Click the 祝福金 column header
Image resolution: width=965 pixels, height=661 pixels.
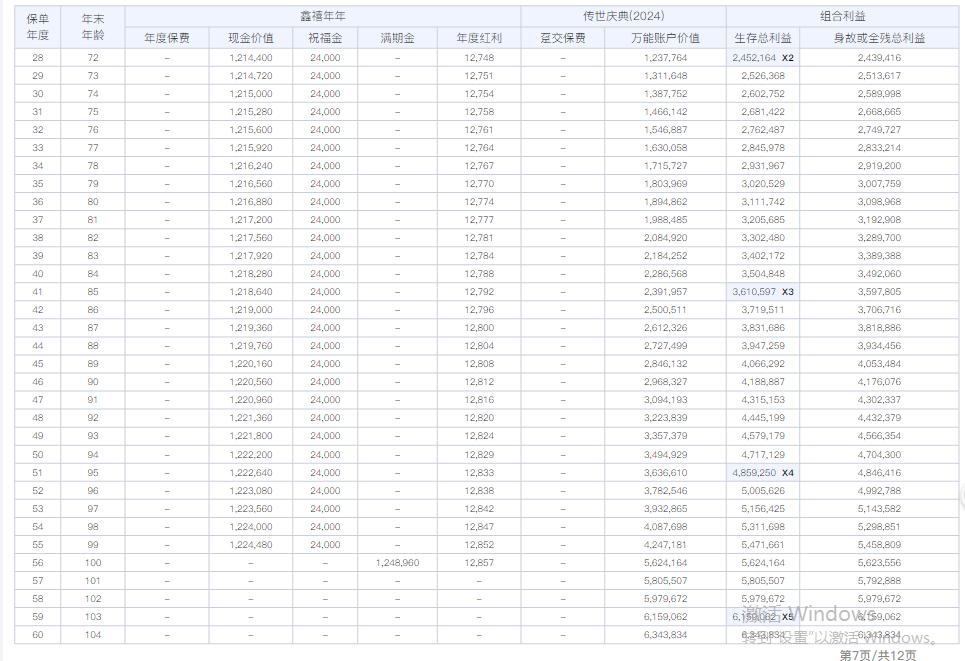325,38
